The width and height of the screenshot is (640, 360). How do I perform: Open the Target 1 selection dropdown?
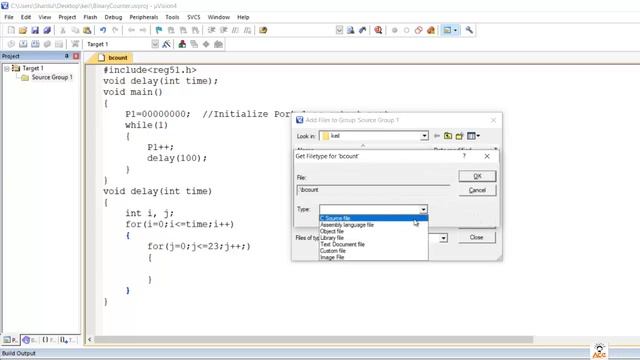155,44
